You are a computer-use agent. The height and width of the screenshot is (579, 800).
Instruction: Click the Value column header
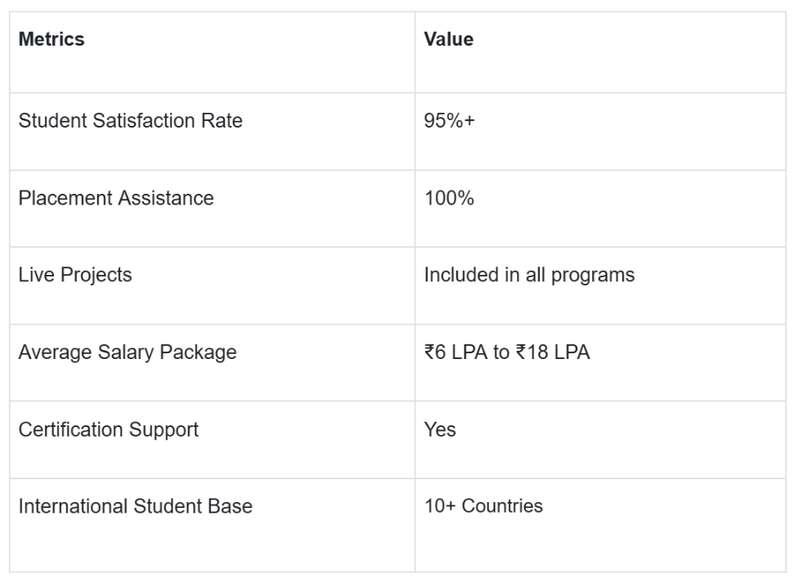tap(449, 40)
